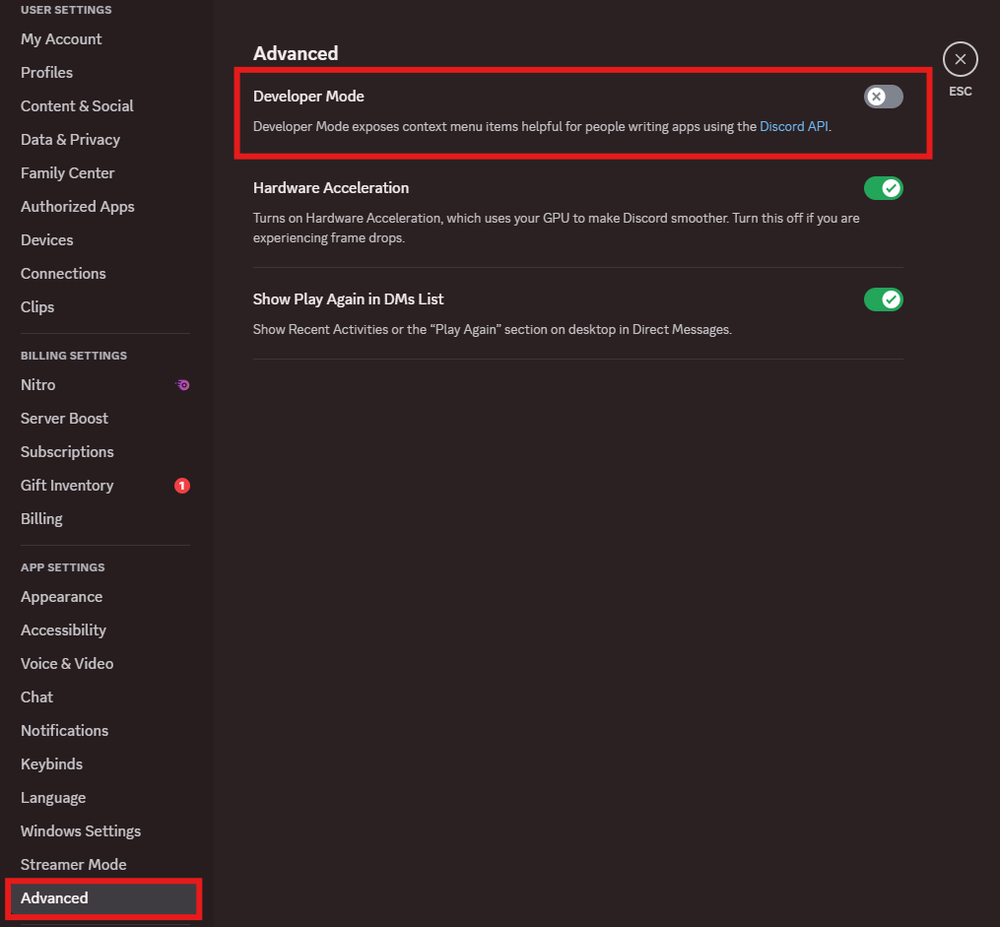Turn off Show Play Again in DMs List
The image size is (1000, 927).
tap(883, 300)
